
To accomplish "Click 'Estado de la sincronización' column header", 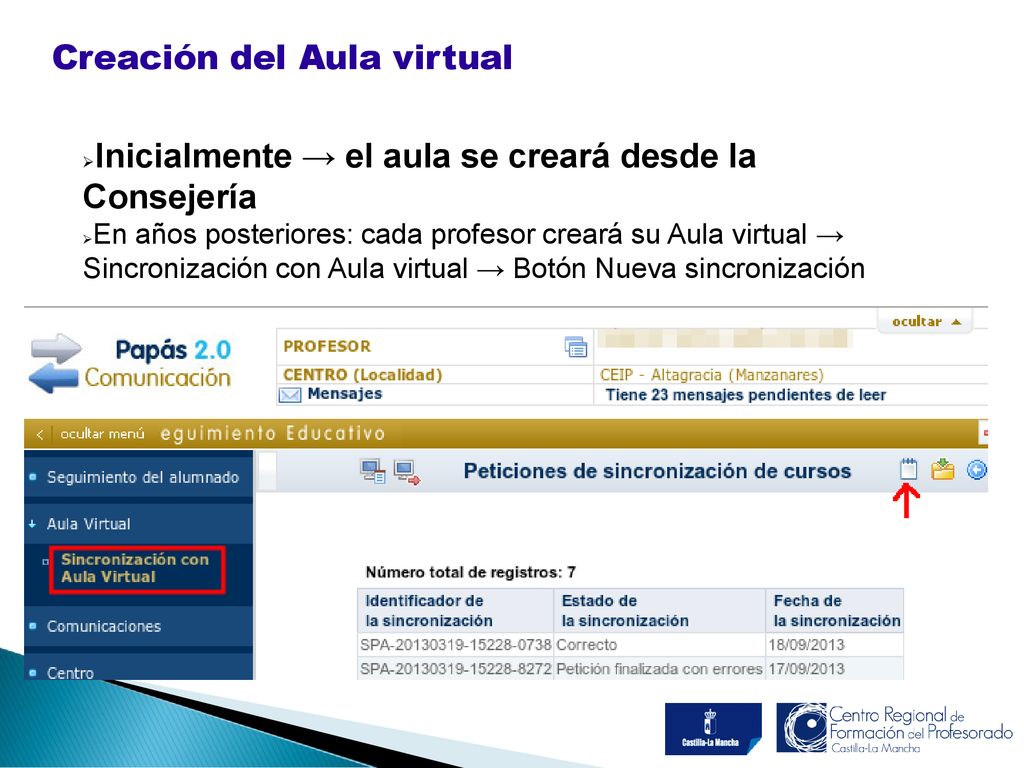I will pyautogui.click(x=660, y=611).
